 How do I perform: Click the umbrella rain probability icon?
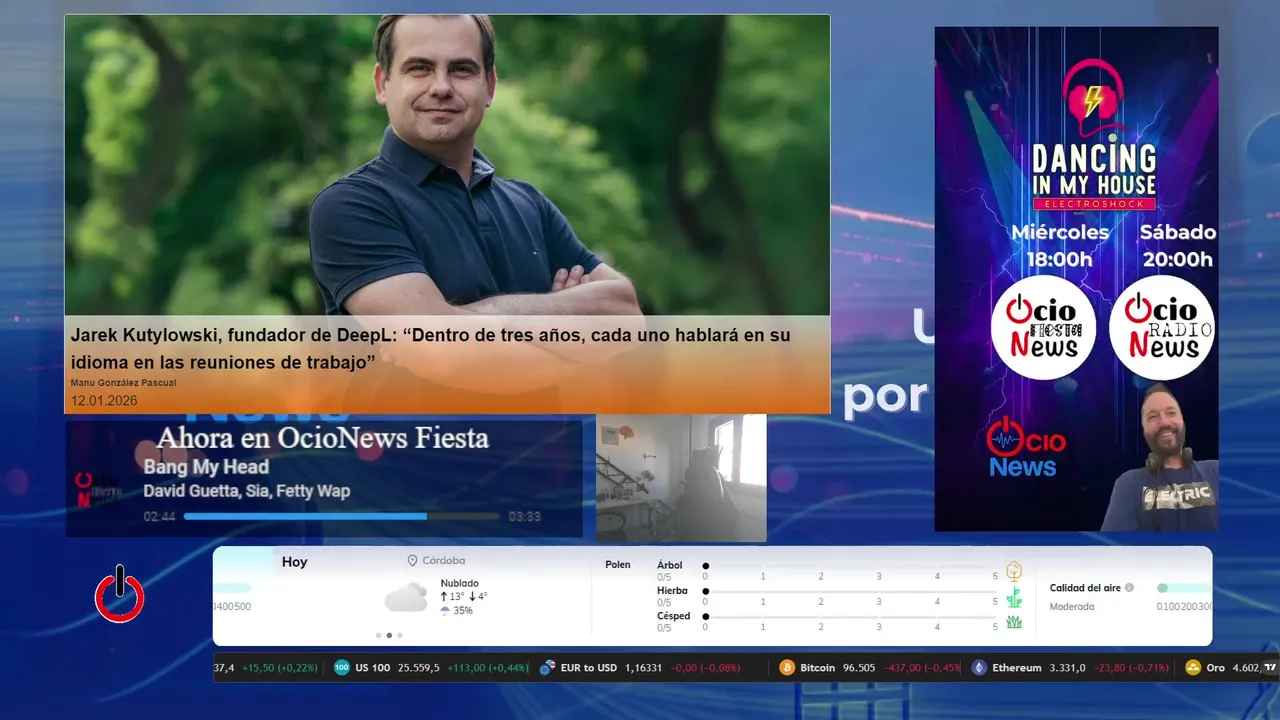click(445, 610)
